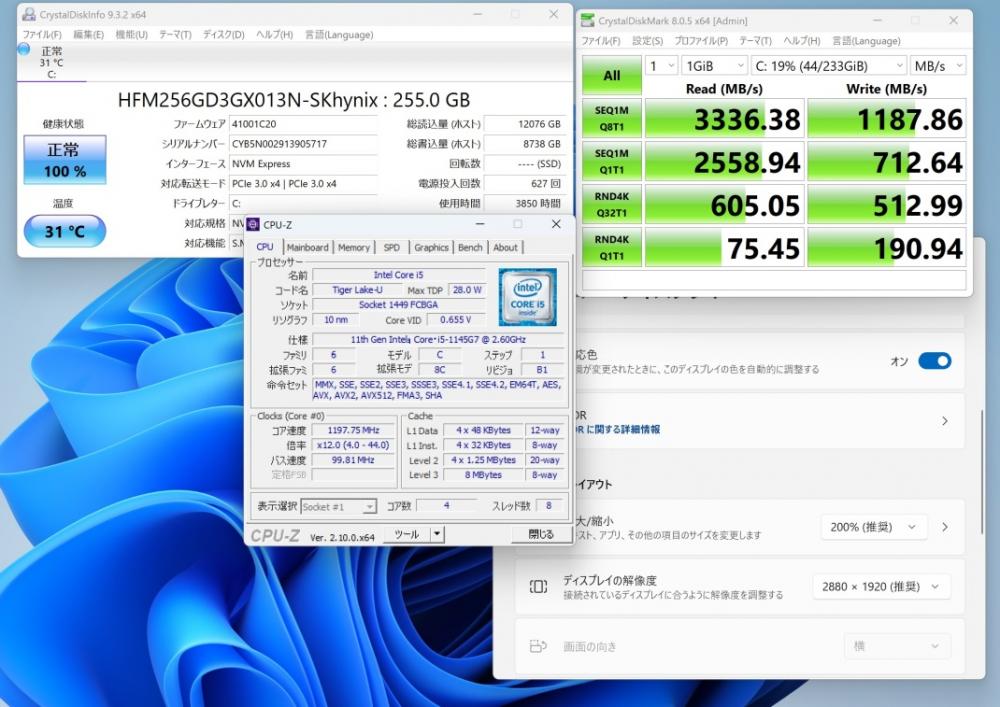The height and width of the screenshot is (707, 1000).
Task: Click the ツール button in CPU-Z
Action: [x=407, y=534]
